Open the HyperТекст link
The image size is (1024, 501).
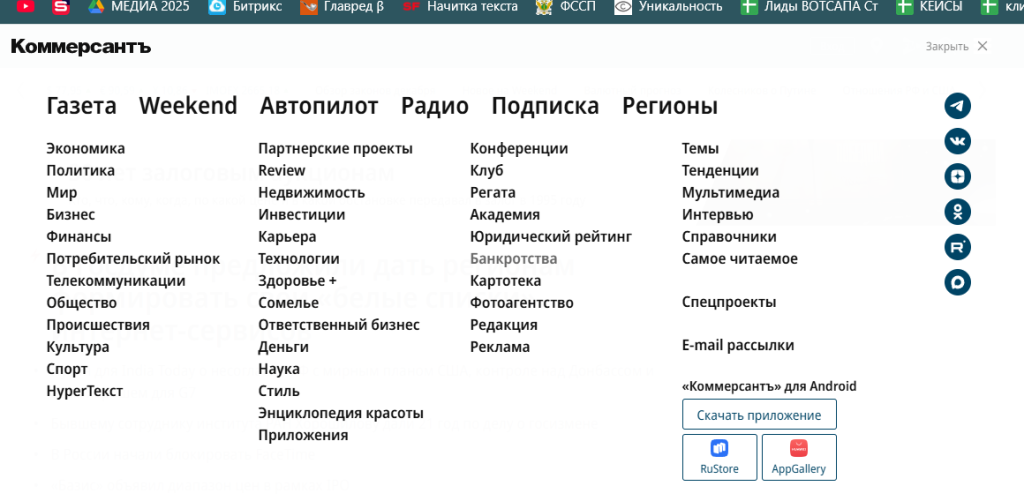pyautogui.click(x=84, y=391)
